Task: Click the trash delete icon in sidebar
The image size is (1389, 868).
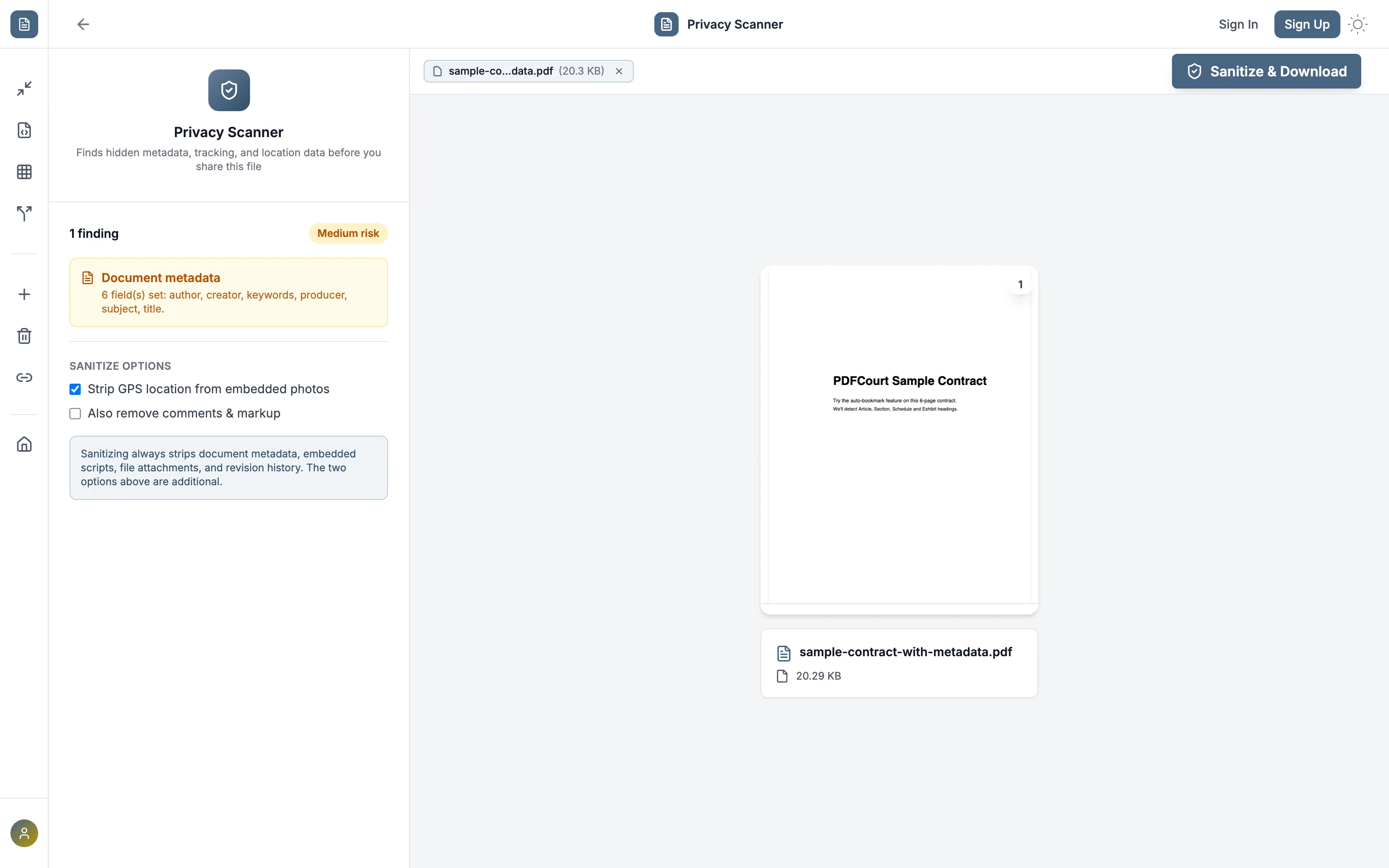Action: click(24, 336)
